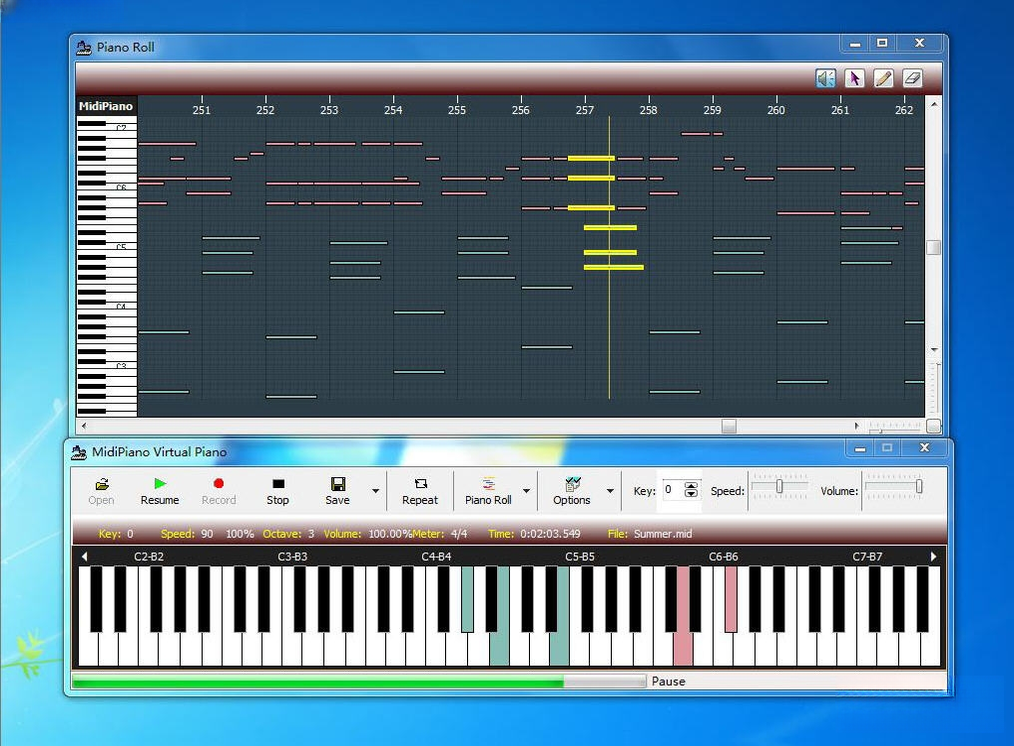1014x746 pixels.
Task: Open the Save dropdown arrow
Action: click(376, 491)
